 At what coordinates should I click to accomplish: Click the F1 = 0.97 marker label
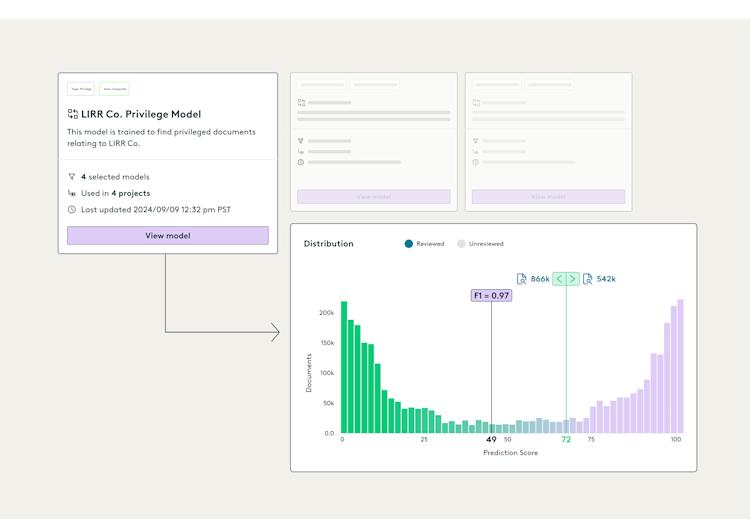click(491, 296)
